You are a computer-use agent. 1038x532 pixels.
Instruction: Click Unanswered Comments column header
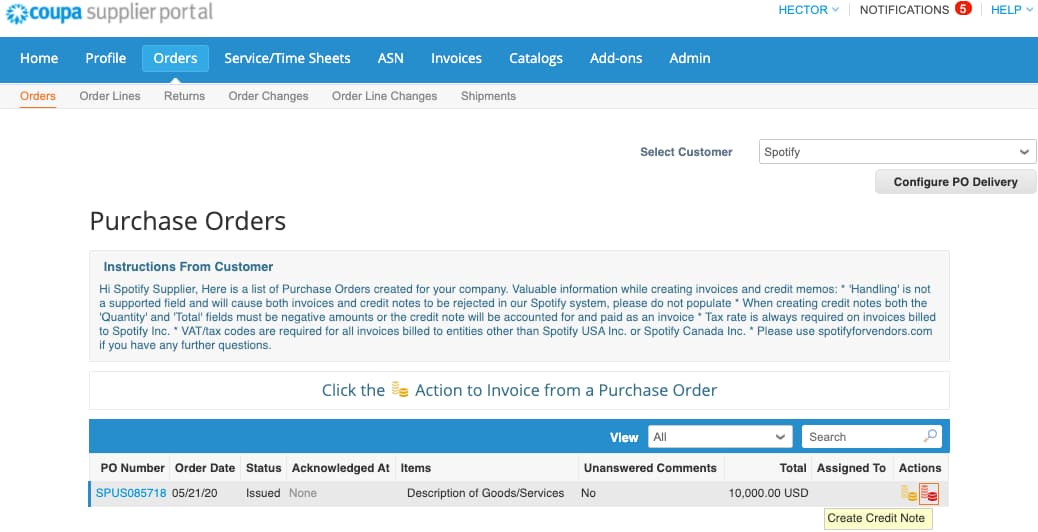(650, 468)
